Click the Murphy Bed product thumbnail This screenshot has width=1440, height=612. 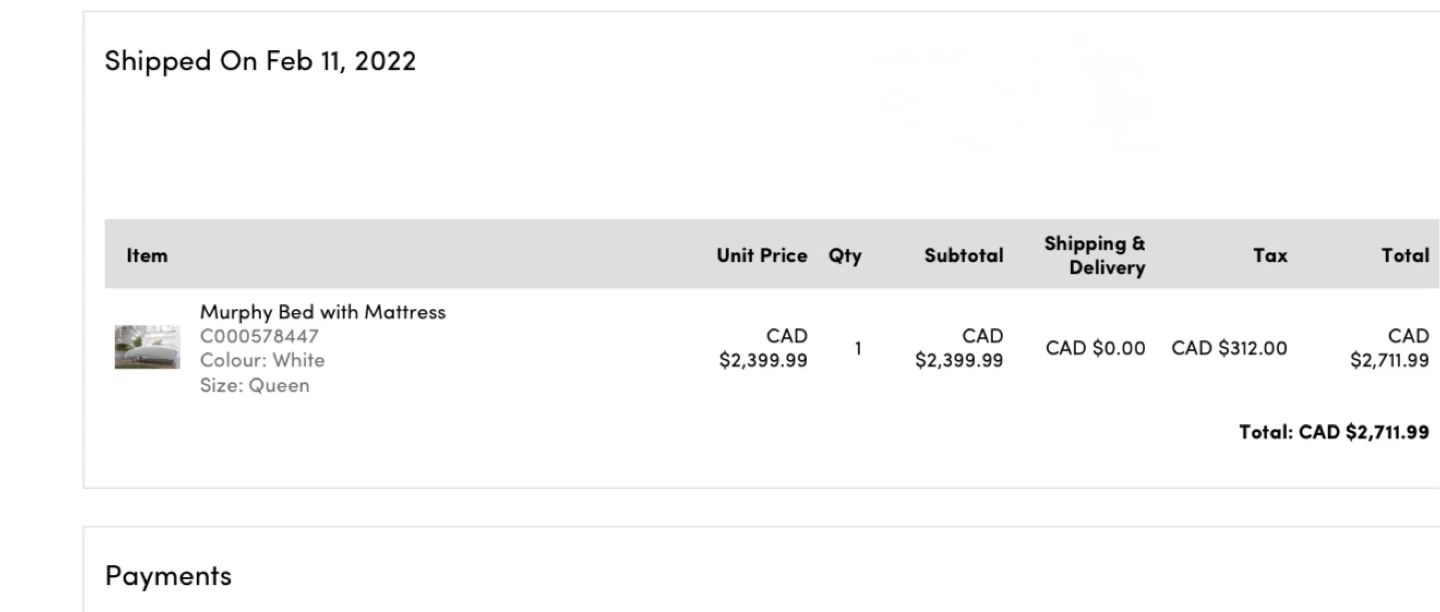coord(147,347)
